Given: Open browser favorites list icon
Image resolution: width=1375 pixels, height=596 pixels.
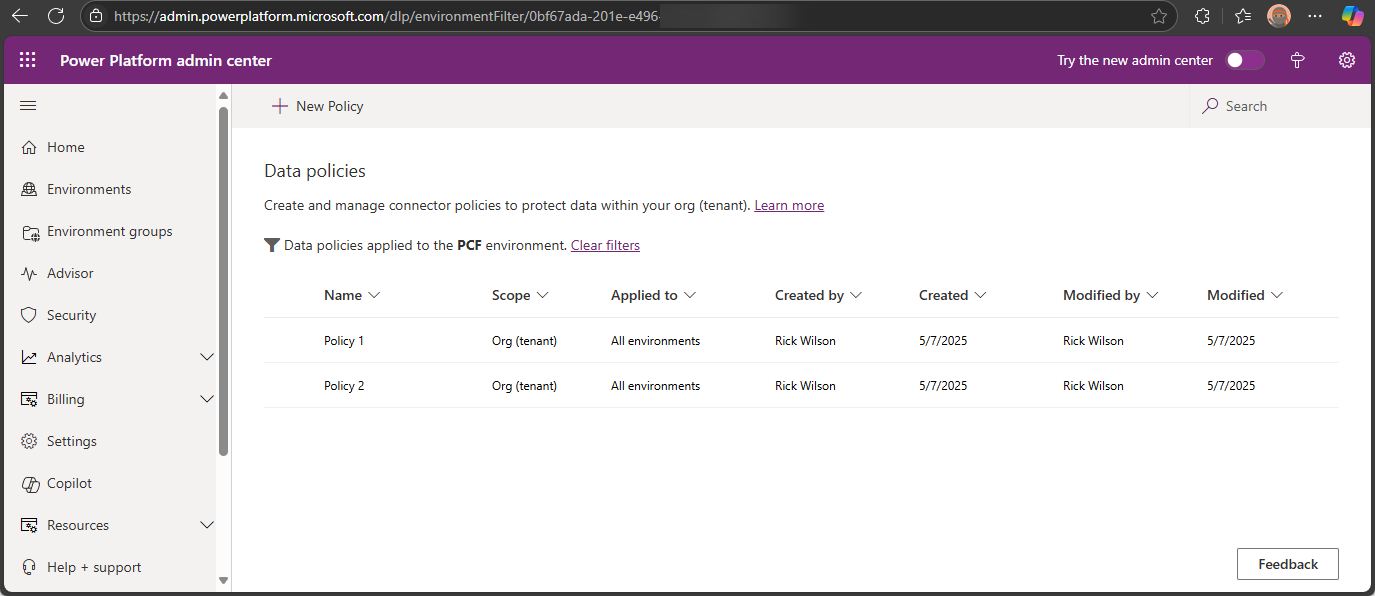Looking at the screenshot, I should point(1243,16).
